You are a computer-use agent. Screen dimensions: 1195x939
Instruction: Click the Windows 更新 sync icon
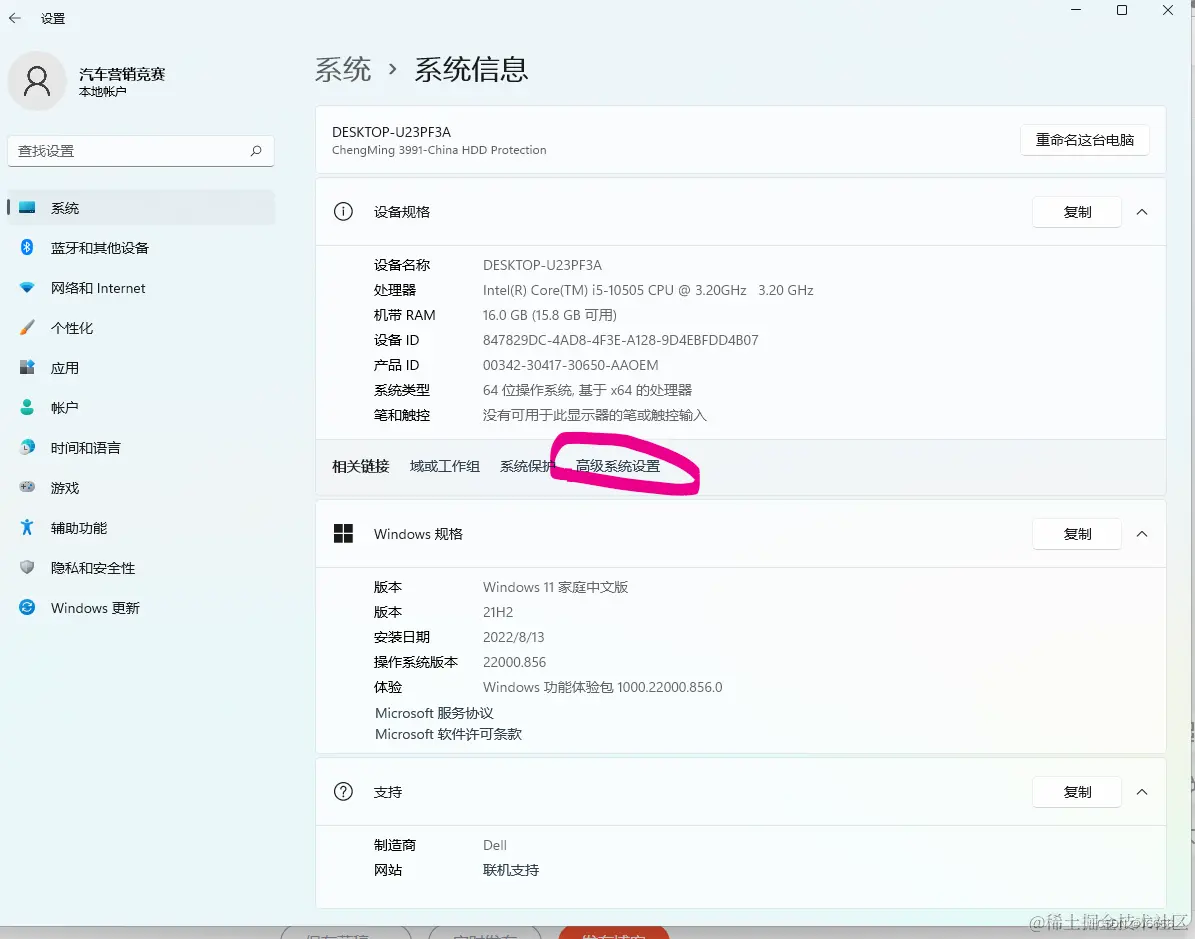click(27, 607)
